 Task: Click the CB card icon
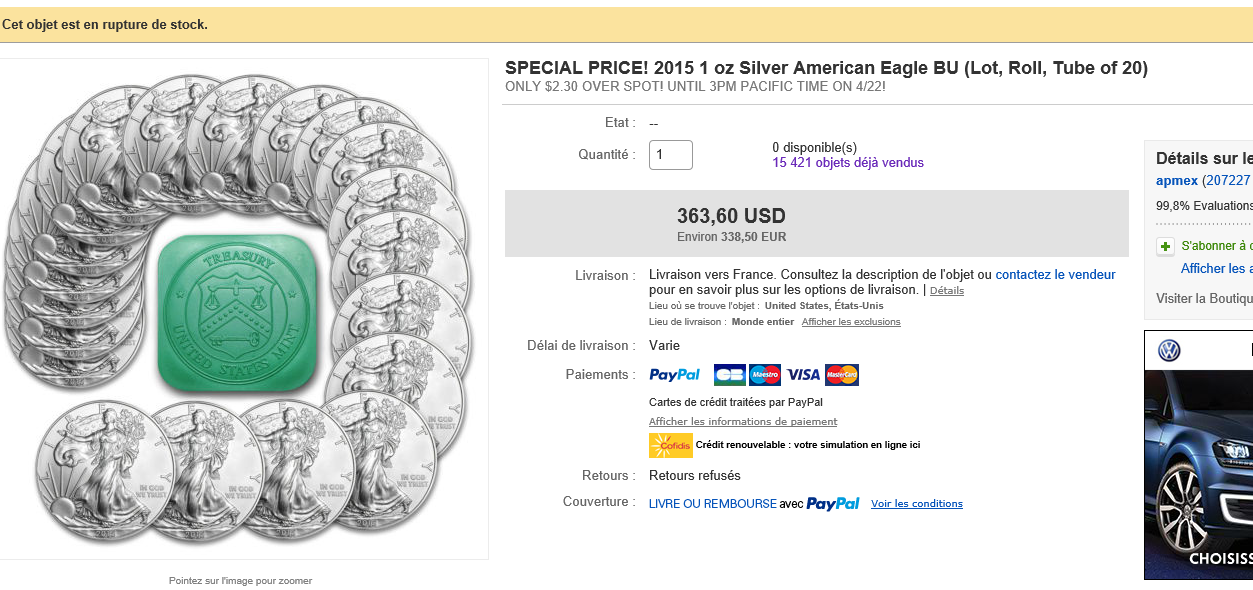coord(729,375)
